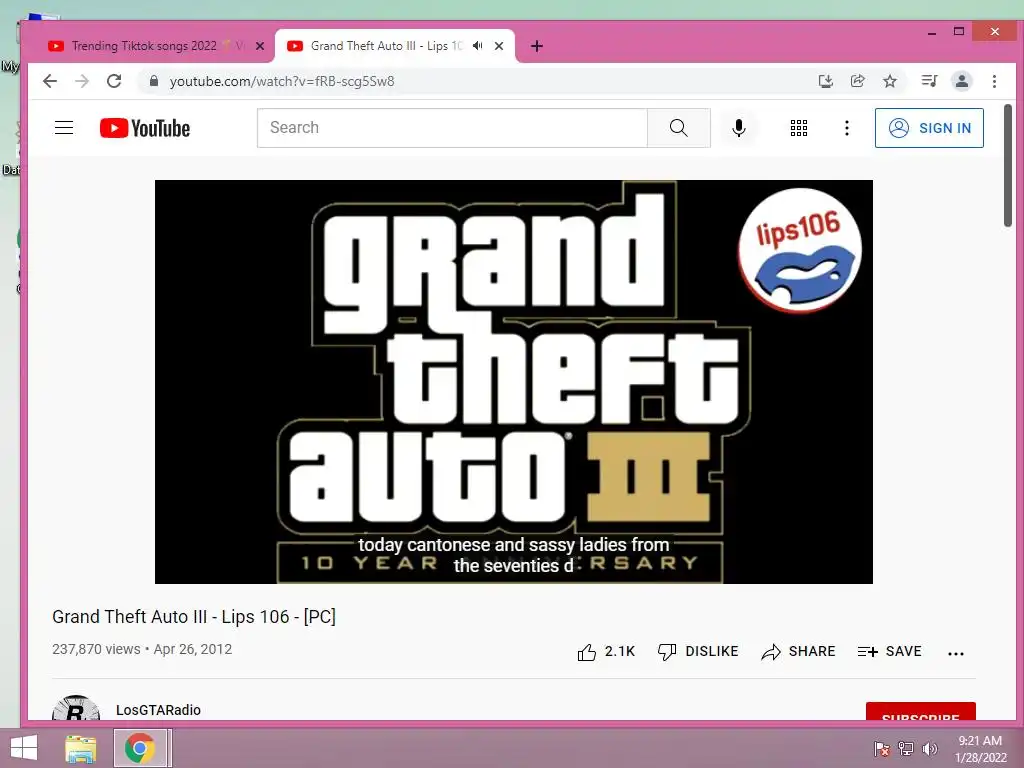This screenshot has height=768, width=1024.
Task: Open the Chrome three-dot menu
Action: pos(994,81)
